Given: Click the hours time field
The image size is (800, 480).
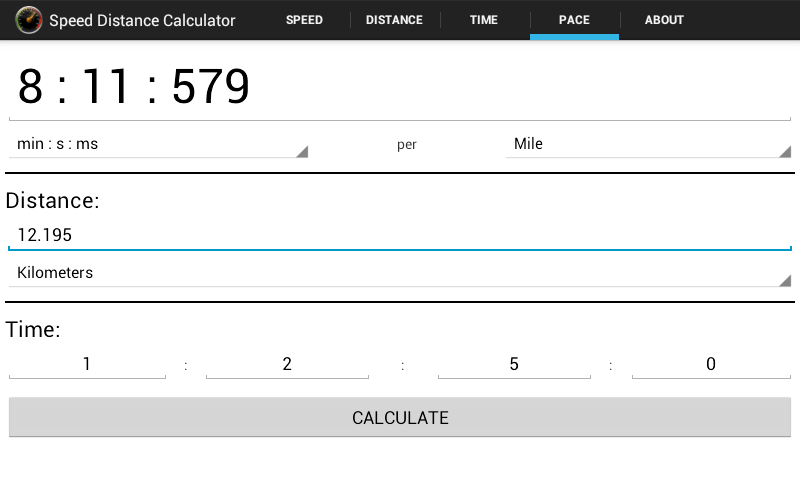Looking at the screenshot, I should [x=87, y=364].
